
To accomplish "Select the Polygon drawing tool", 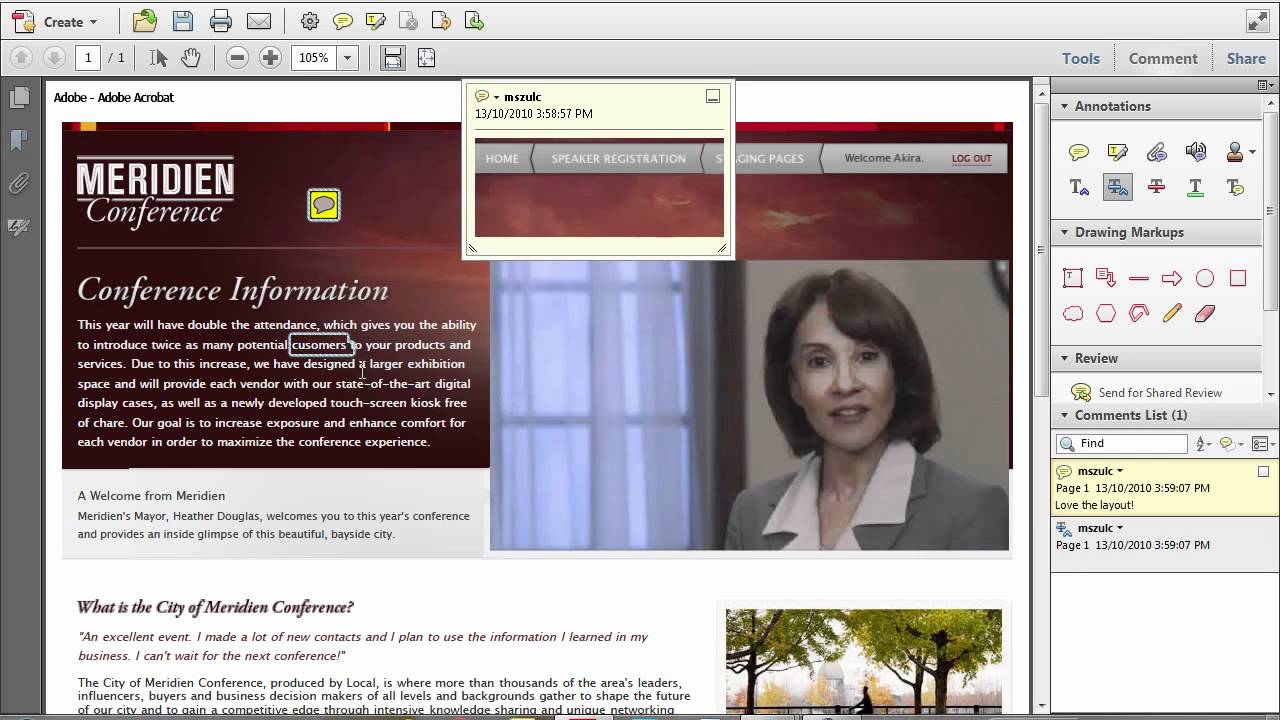I will click(x=1106, y=313).
